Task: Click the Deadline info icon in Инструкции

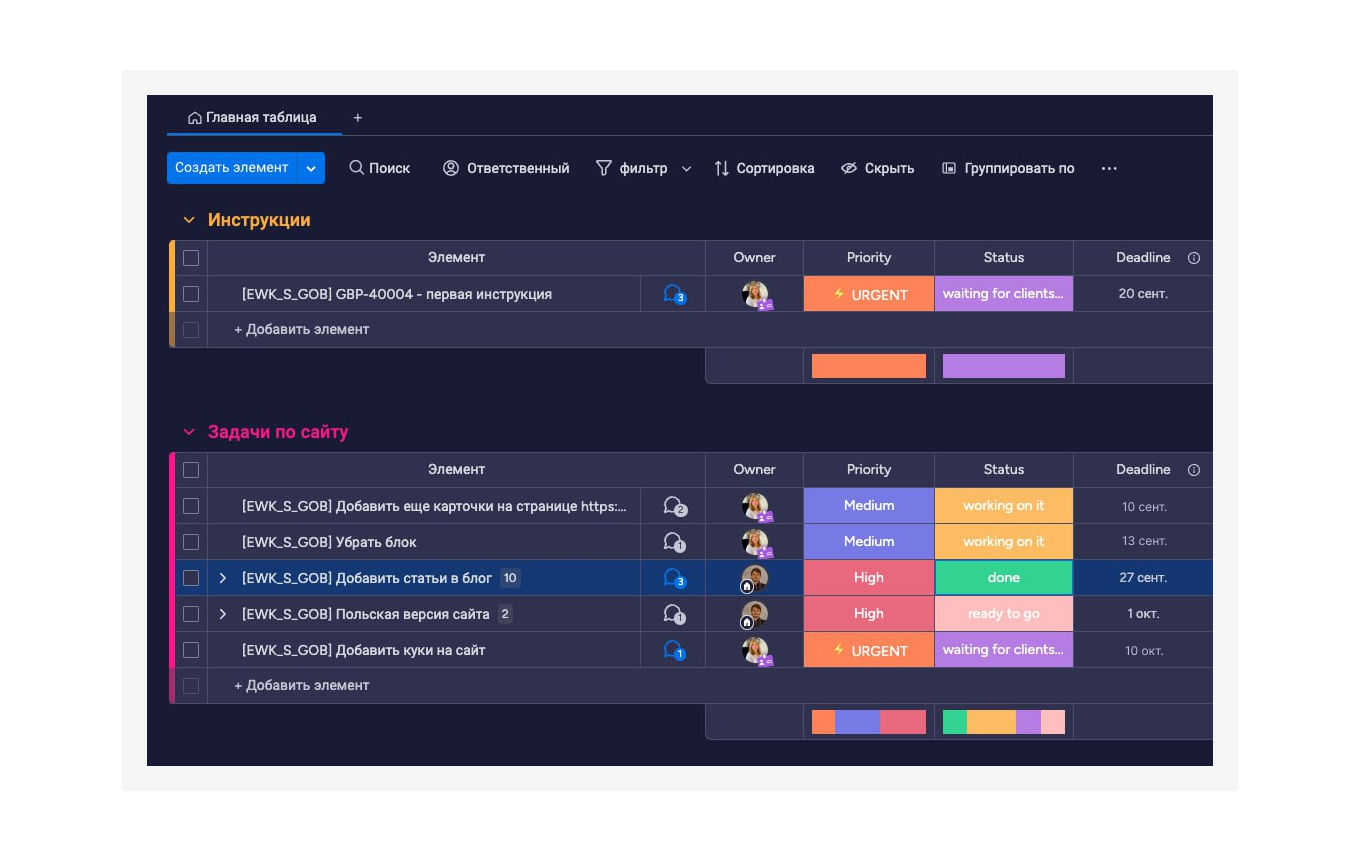Action: pyautogui.click(x=1193, y=258)
